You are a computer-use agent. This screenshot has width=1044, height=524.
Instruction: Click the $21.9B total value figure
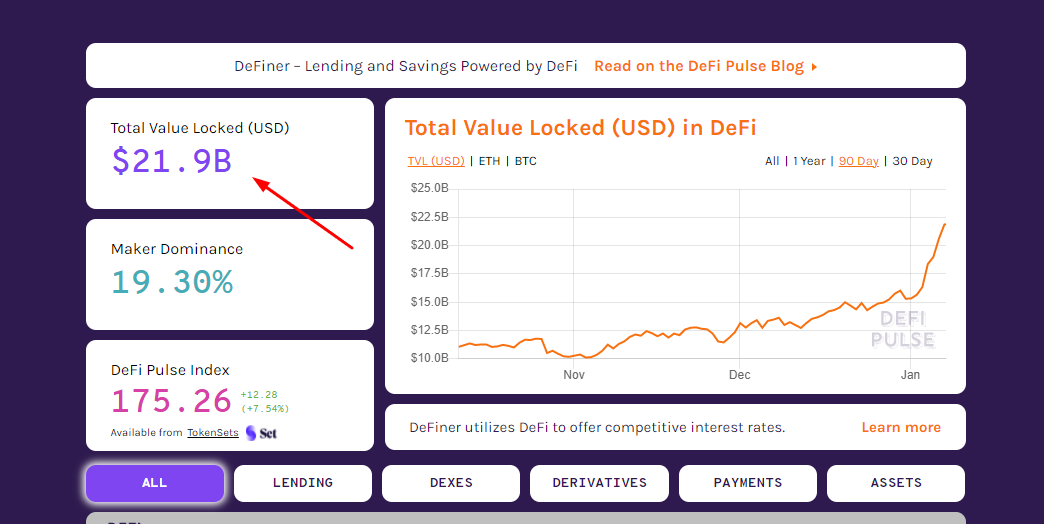(x=172, y=160)
